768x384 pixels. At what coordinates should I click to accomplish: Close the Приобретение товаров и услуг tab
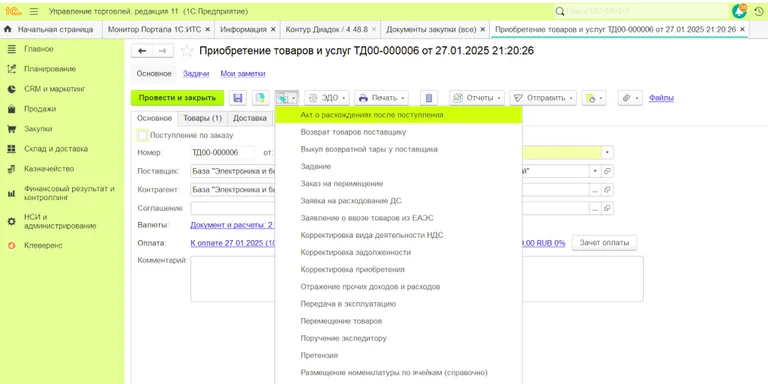(x=743, y=29)
